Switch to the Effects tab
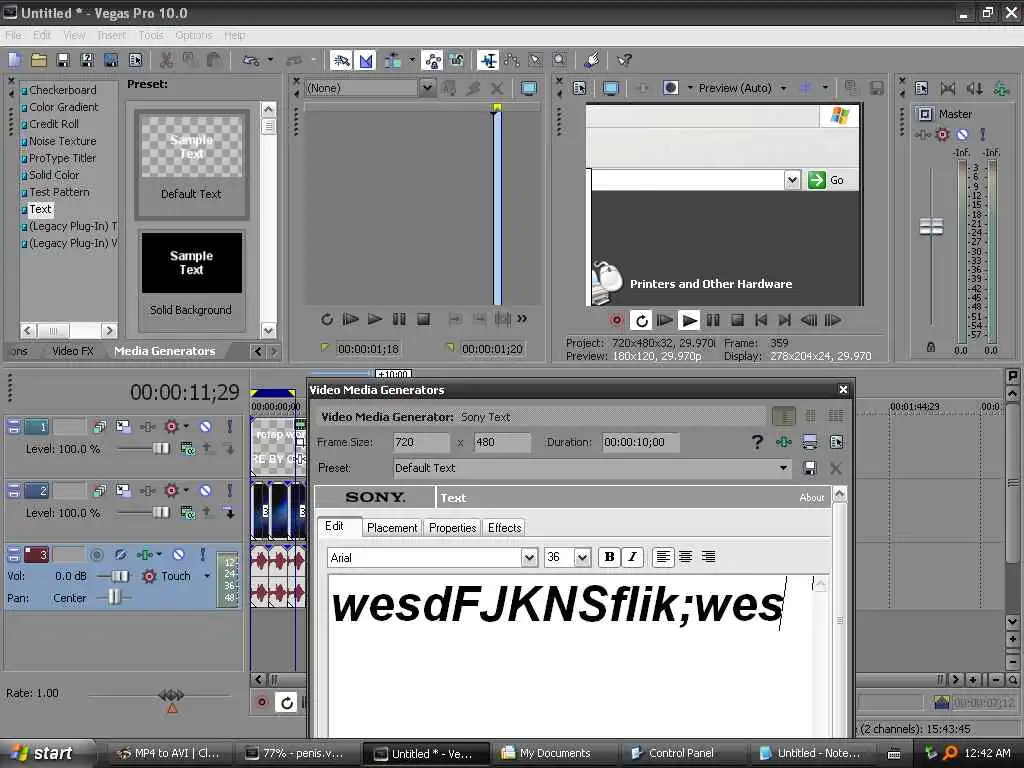This screenshot has height=768, width=1024. [x=505, y=528]
